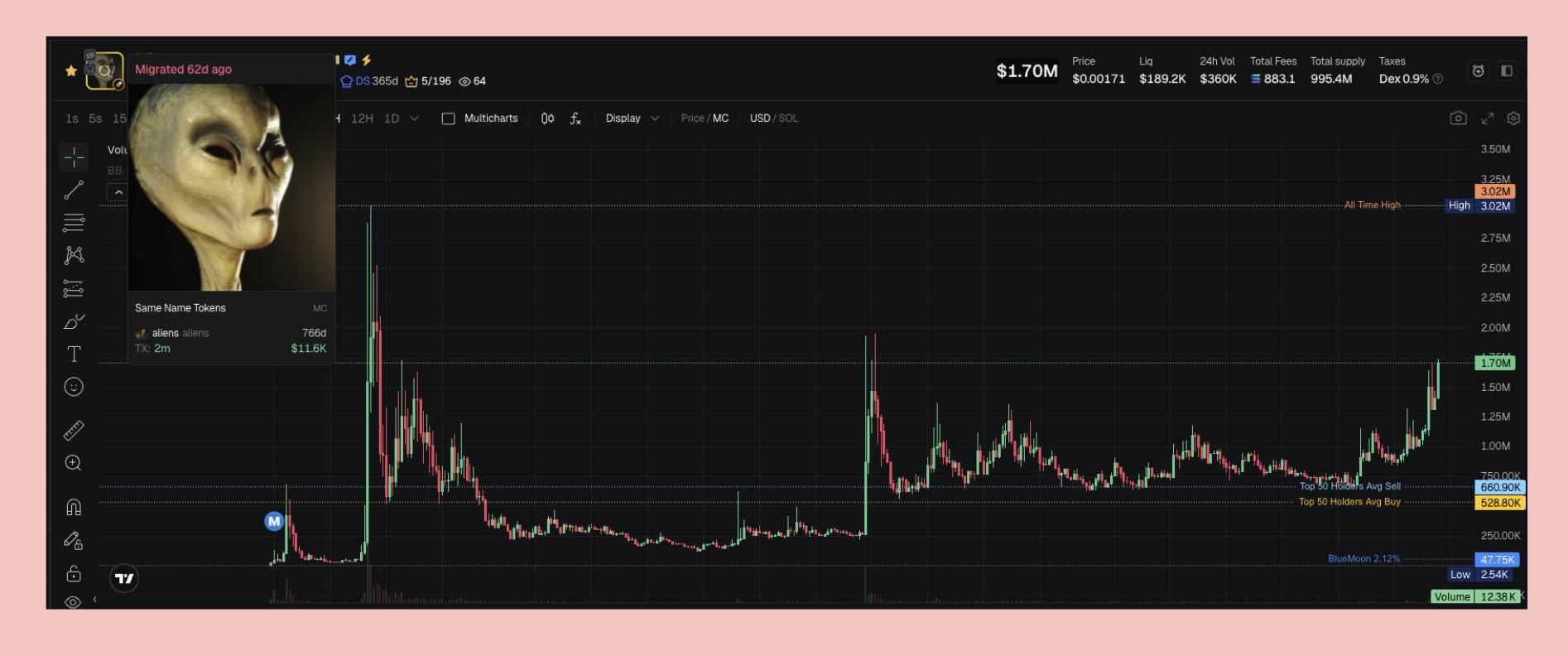Screen dimensions: 1568x656
Task: Click the 64 watchers eye stat
Action: (x=473, y=81)
